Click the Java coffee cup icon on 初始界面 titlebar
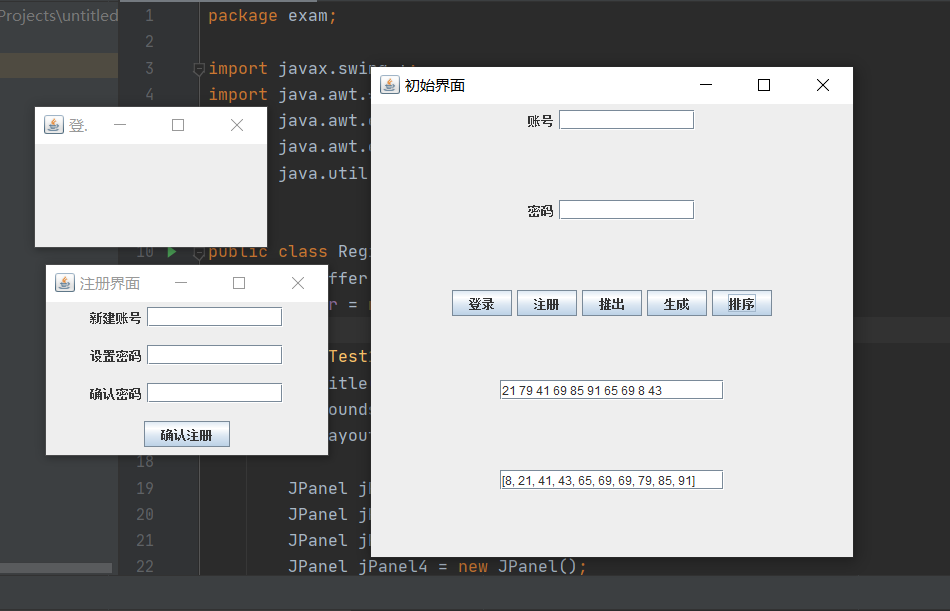 pyautogui.click(x=389, y=85)
